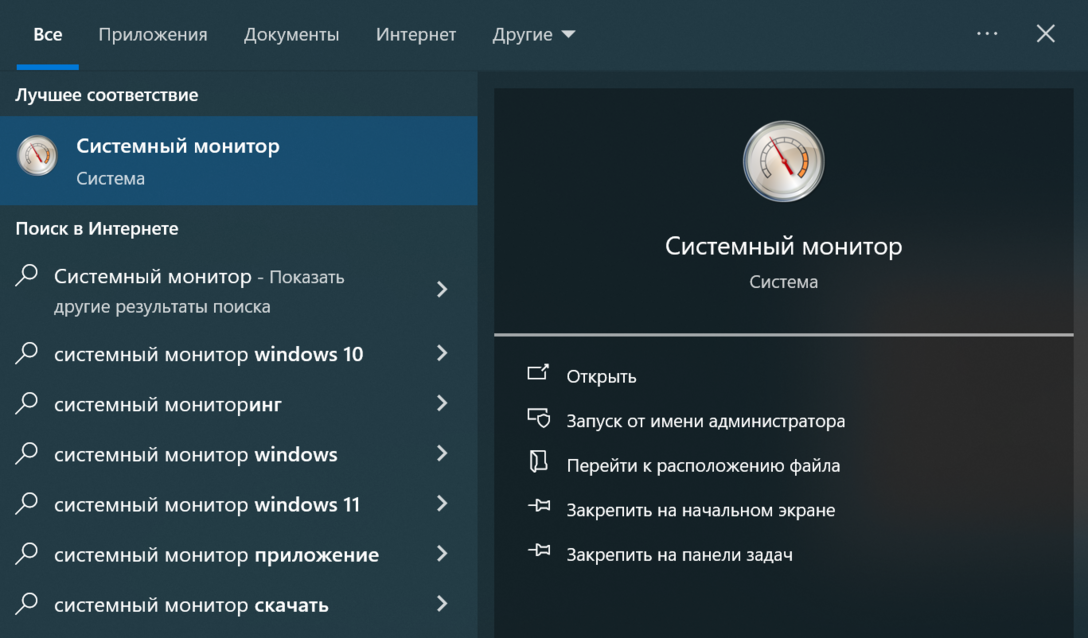Expand arrow for системный мониторинг suggestion
Viewport: 1088px width, 638px height.
[x=442, y=403]
